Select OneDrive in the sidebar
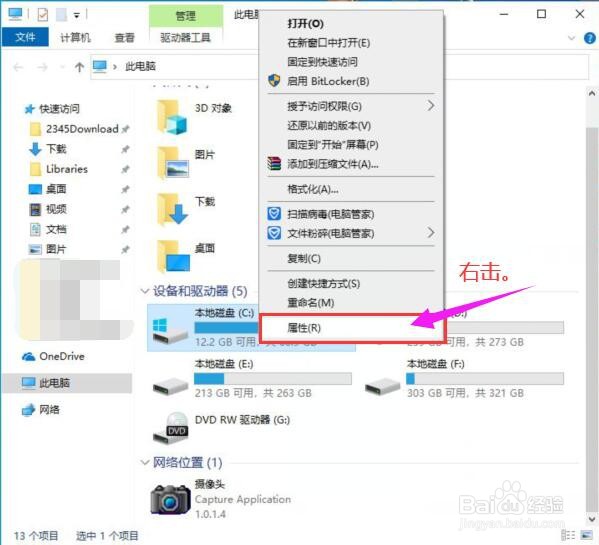Image resolution: width=599 pixels, height=545 pixels. [62, 356]
